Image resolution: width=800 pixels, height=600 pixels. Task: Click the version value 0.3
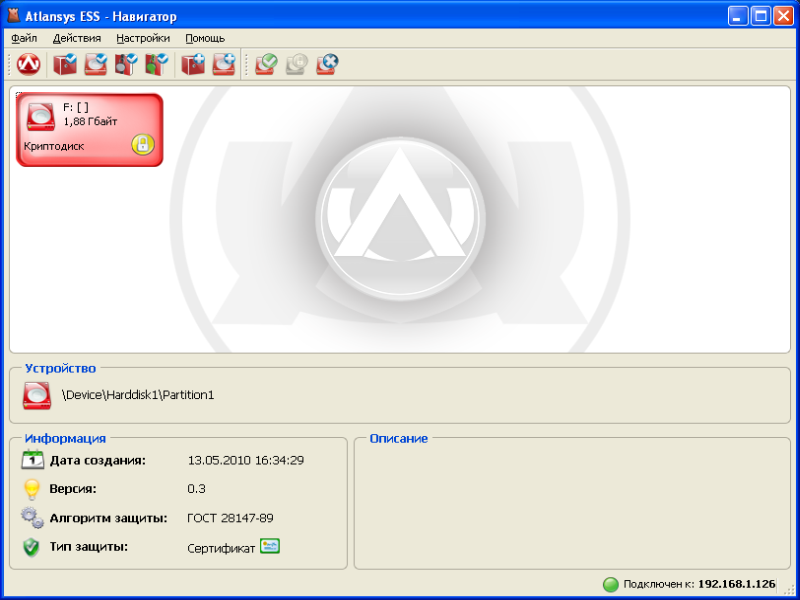[x=196, y=489]
